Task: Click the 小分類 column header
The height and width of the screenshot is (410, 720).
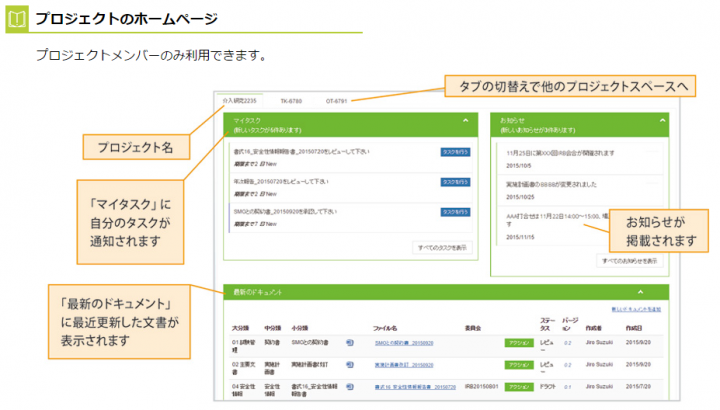Action: 300,328
